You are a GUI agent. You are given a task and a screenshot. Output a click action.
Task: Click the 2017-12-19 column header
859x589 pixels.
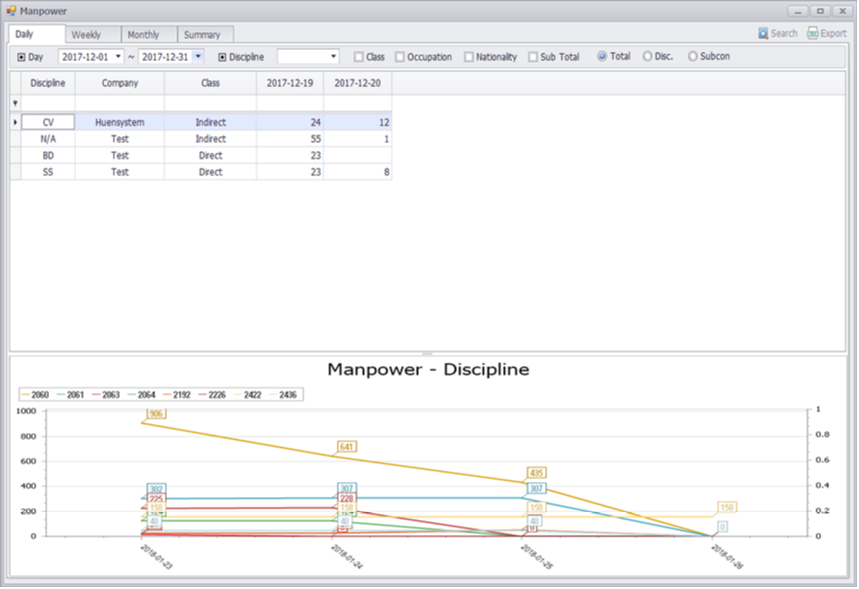(290, 83)
